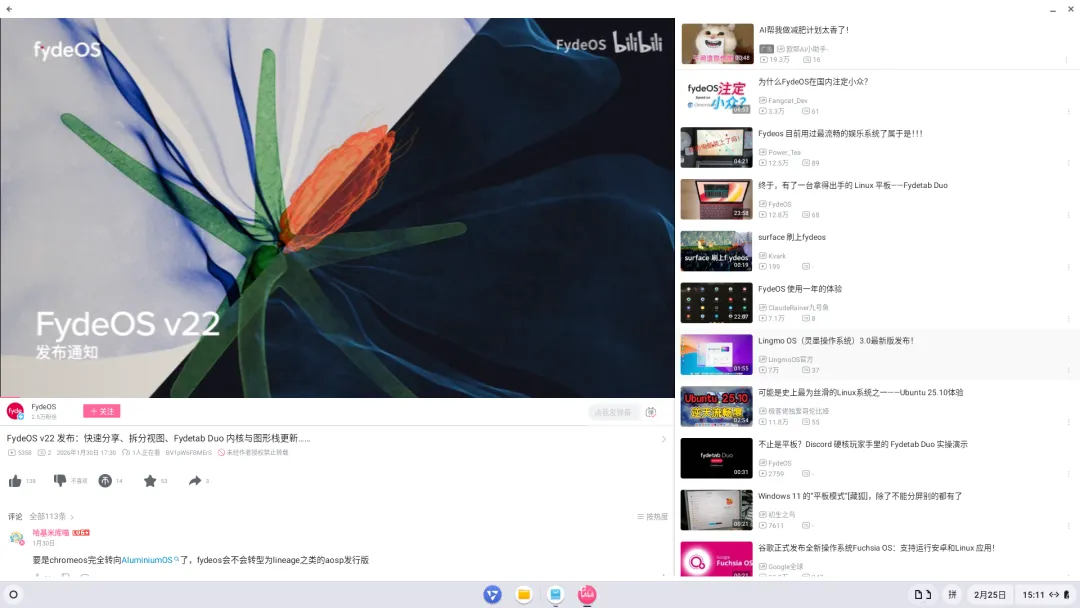Open the blue browser app on the shelf

tap(492, 594)
